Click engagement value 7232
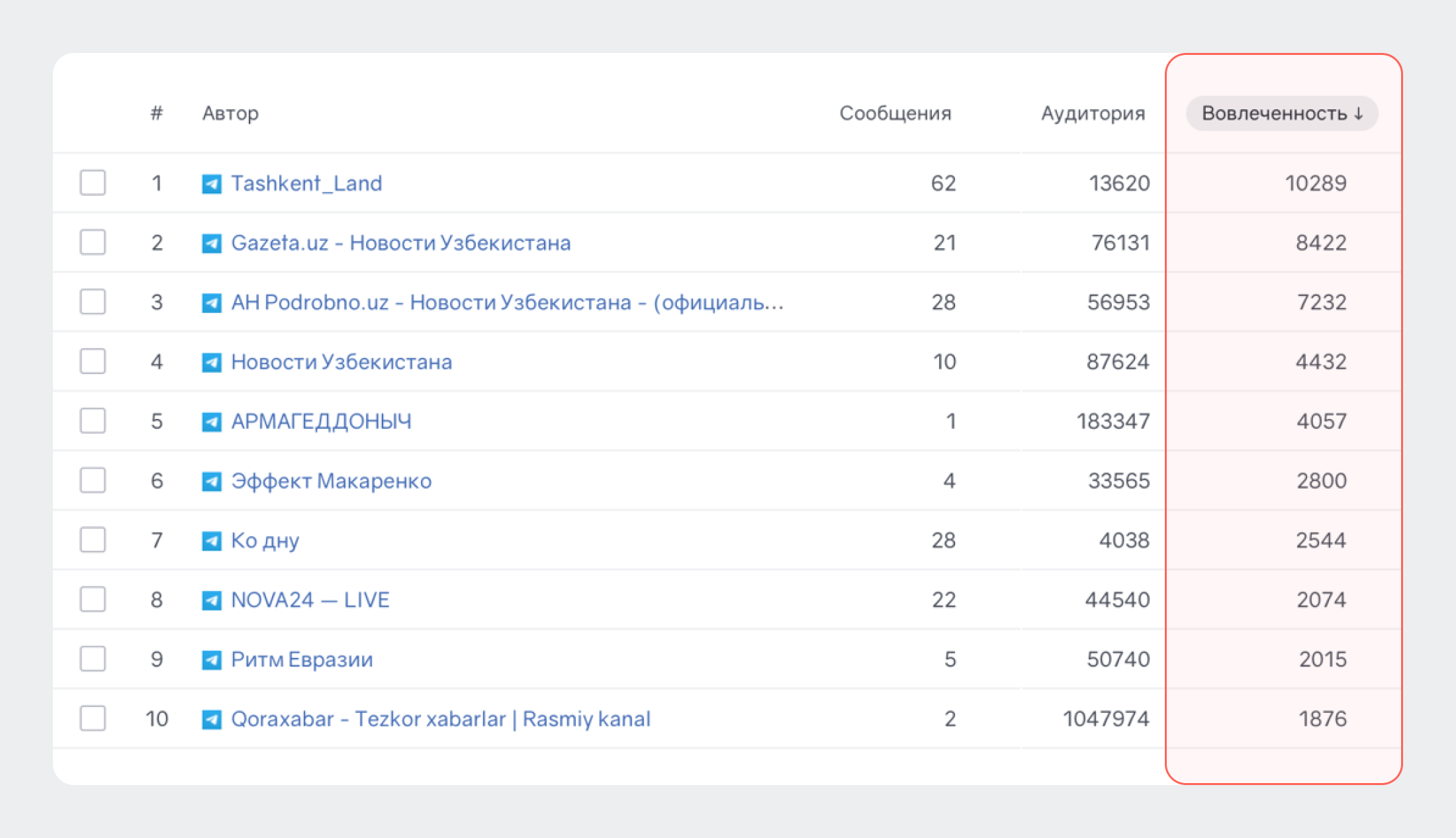The image size is (1456, 838). [x=1322, y=302]
